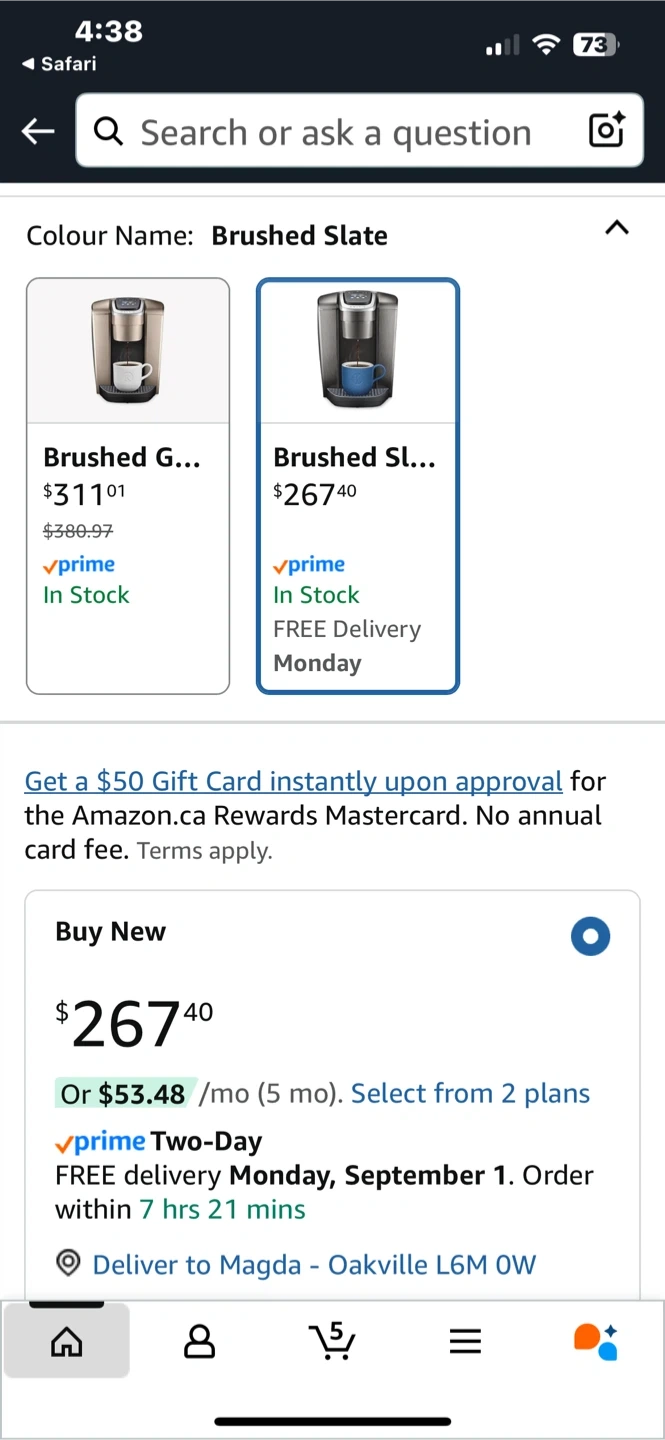Screen dimensions: 665x1440
Task: Tap the back arrow icon
Action: (38, 131)
